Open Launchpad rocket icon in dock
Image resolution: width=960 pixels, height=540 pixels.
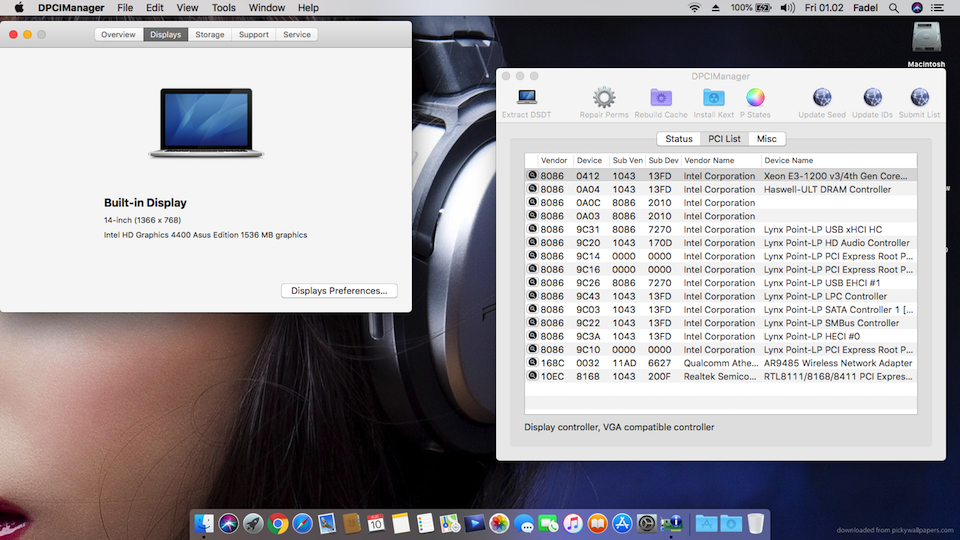[253, 523]
